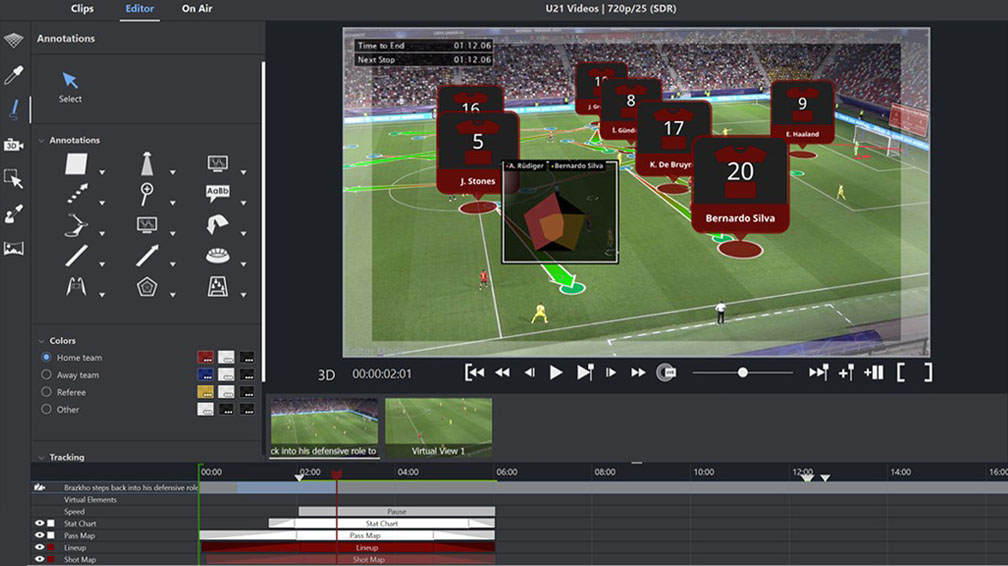
Task: Open the Virtual View 1 thumbnail
Action: click(x=438, y=428)
